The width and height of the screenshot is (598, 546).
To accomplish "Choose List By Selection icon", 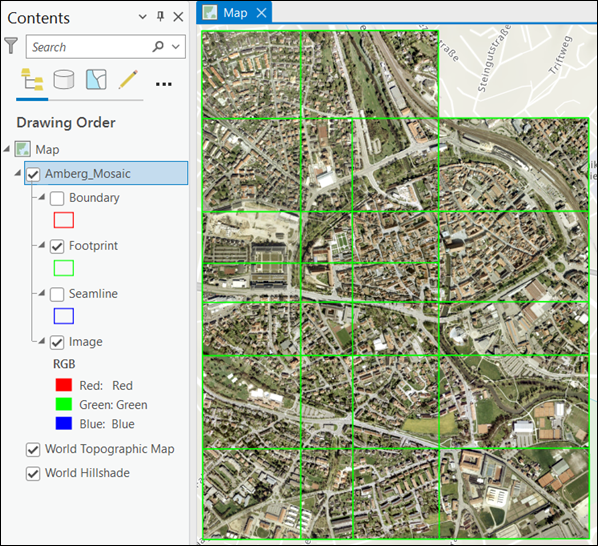I will coord(96,79).
